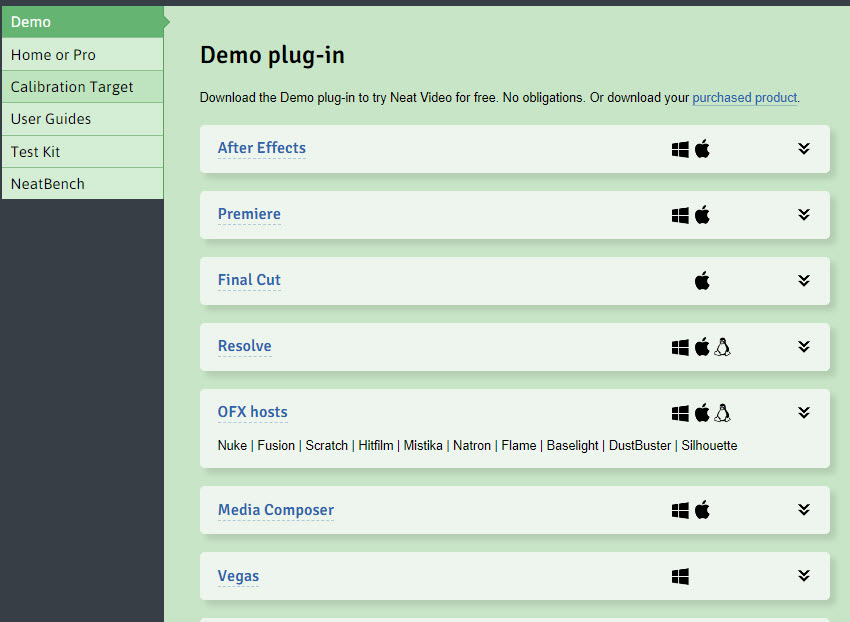Expand the Final Cut section chevron
Viewport: 850px width, 622px height.
tap(804, 280)
